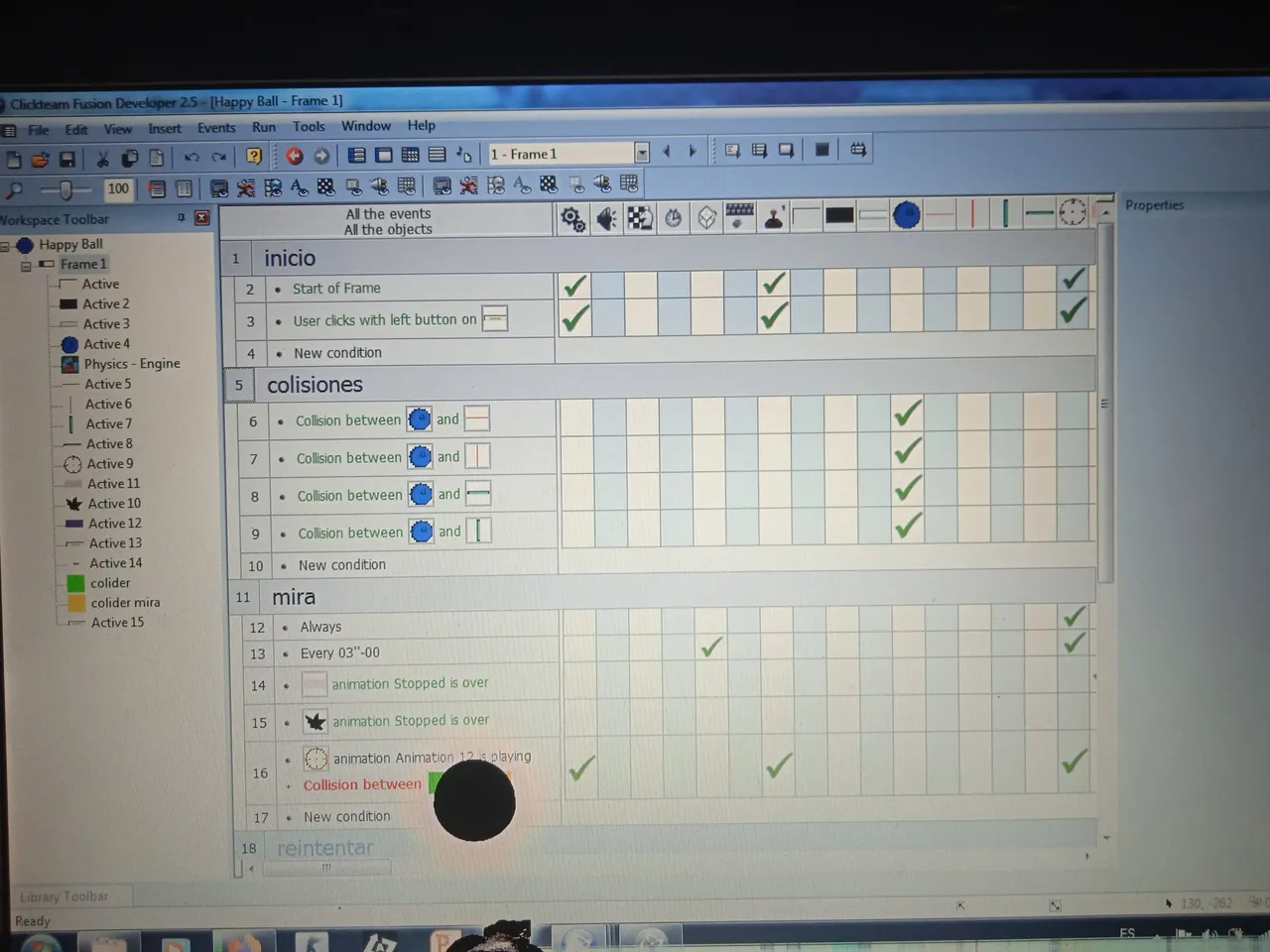1270x952 pixels.
Task: Select the colider mira object in tree
Action: click(125, 603)
